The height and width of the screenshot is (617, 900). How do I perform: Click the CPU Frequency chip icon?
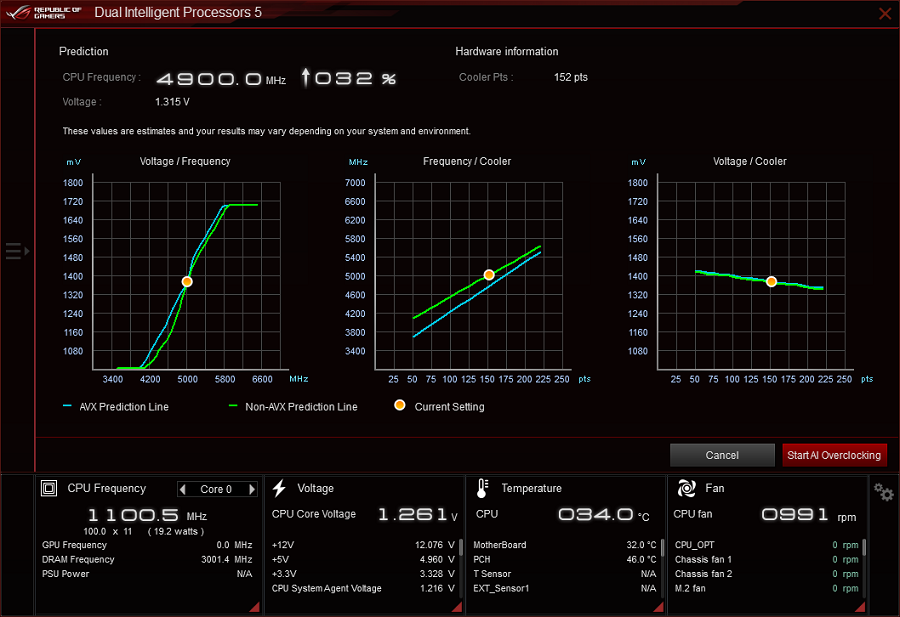click(x=49, y=488)
